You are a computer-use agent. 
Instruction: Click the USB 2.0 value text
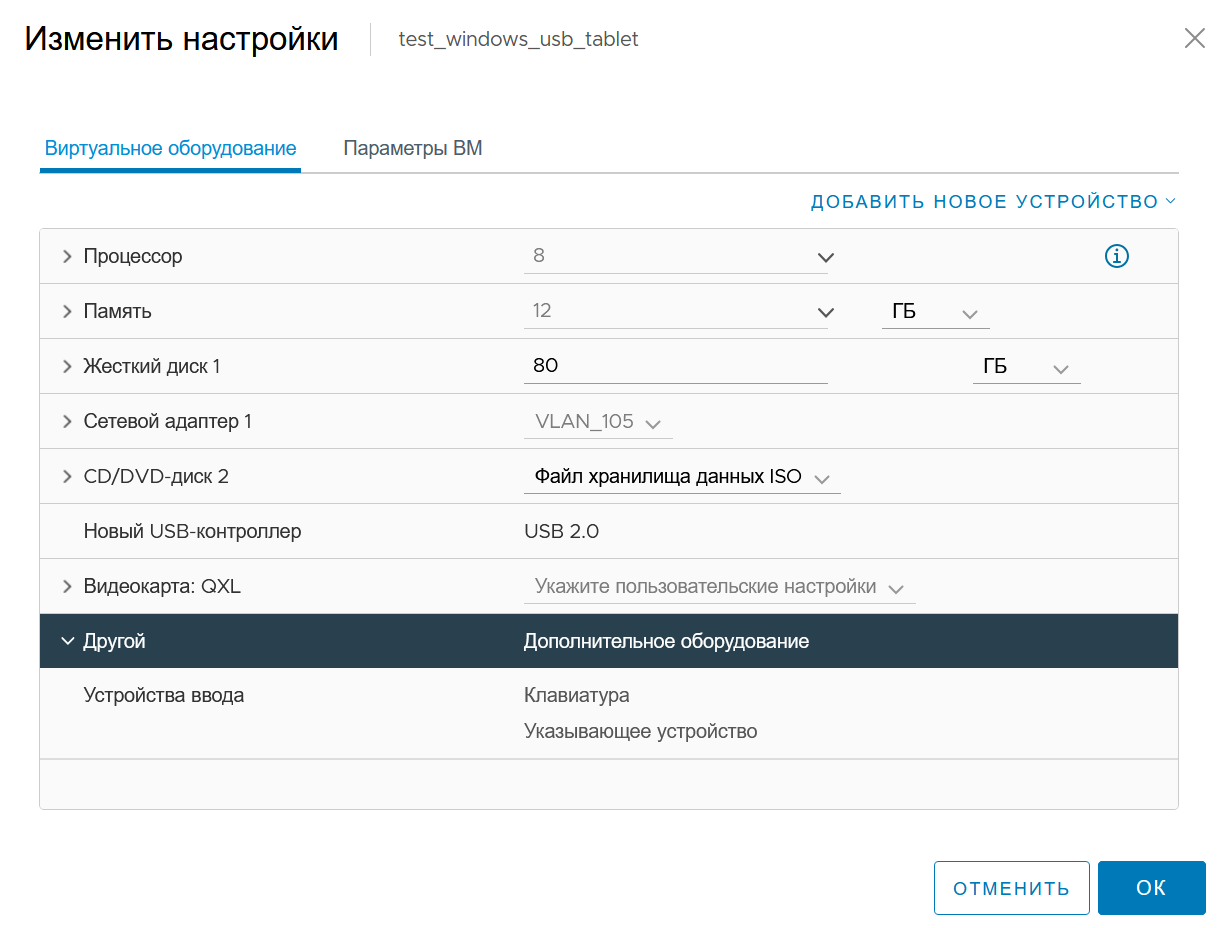click(562, 532)
